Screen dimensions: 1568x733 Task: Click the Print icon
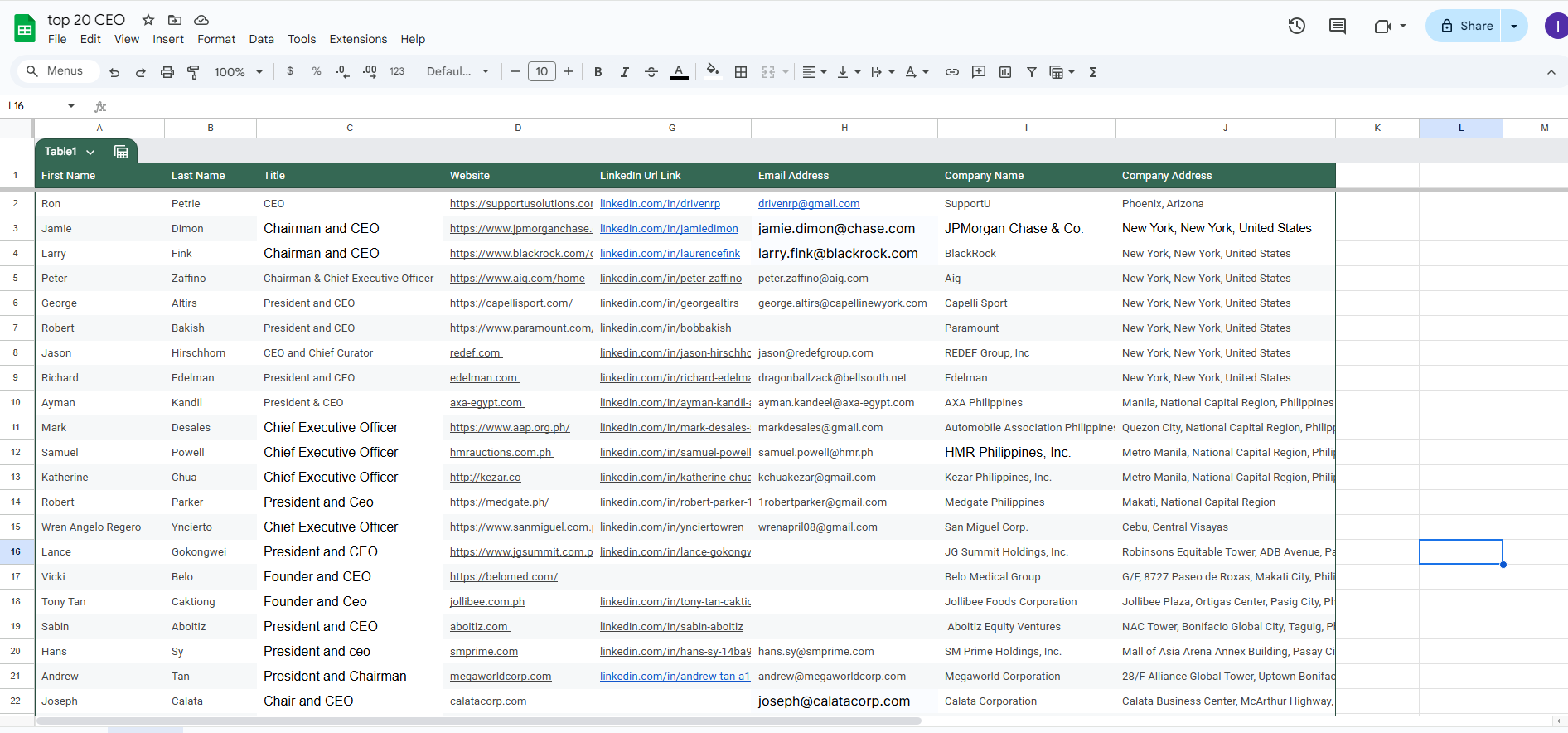(x=167, y=72)
